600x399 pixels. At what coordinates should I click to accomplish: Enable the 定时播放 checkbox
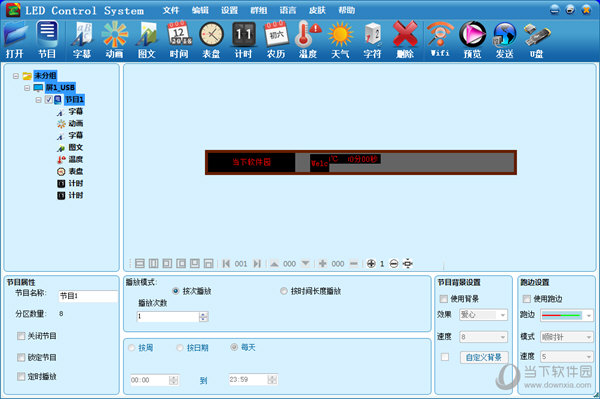tap(21, 376)
